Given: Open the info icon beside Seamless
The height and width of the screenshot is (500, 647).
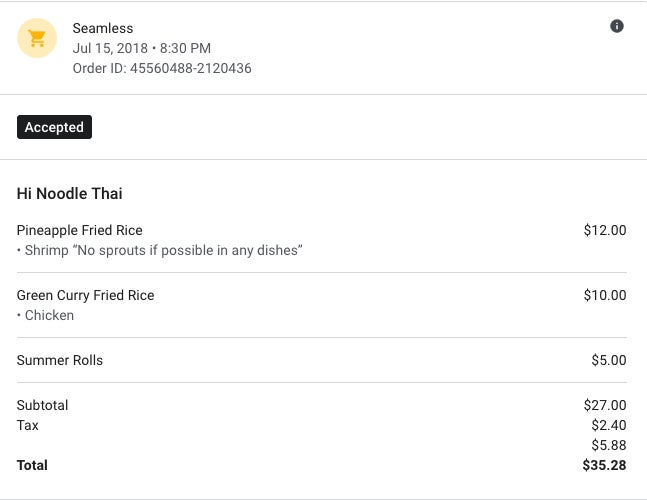Looking at the screenshot, I should [x=617, y=26].
